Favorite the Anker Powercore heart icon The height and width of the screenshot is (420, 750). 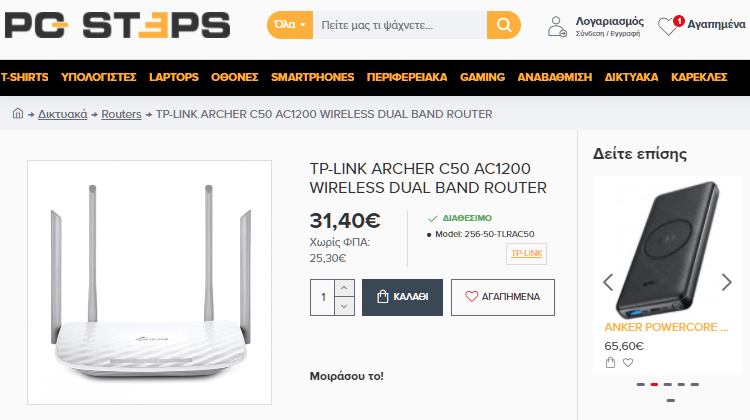click(x=628, y=363)
